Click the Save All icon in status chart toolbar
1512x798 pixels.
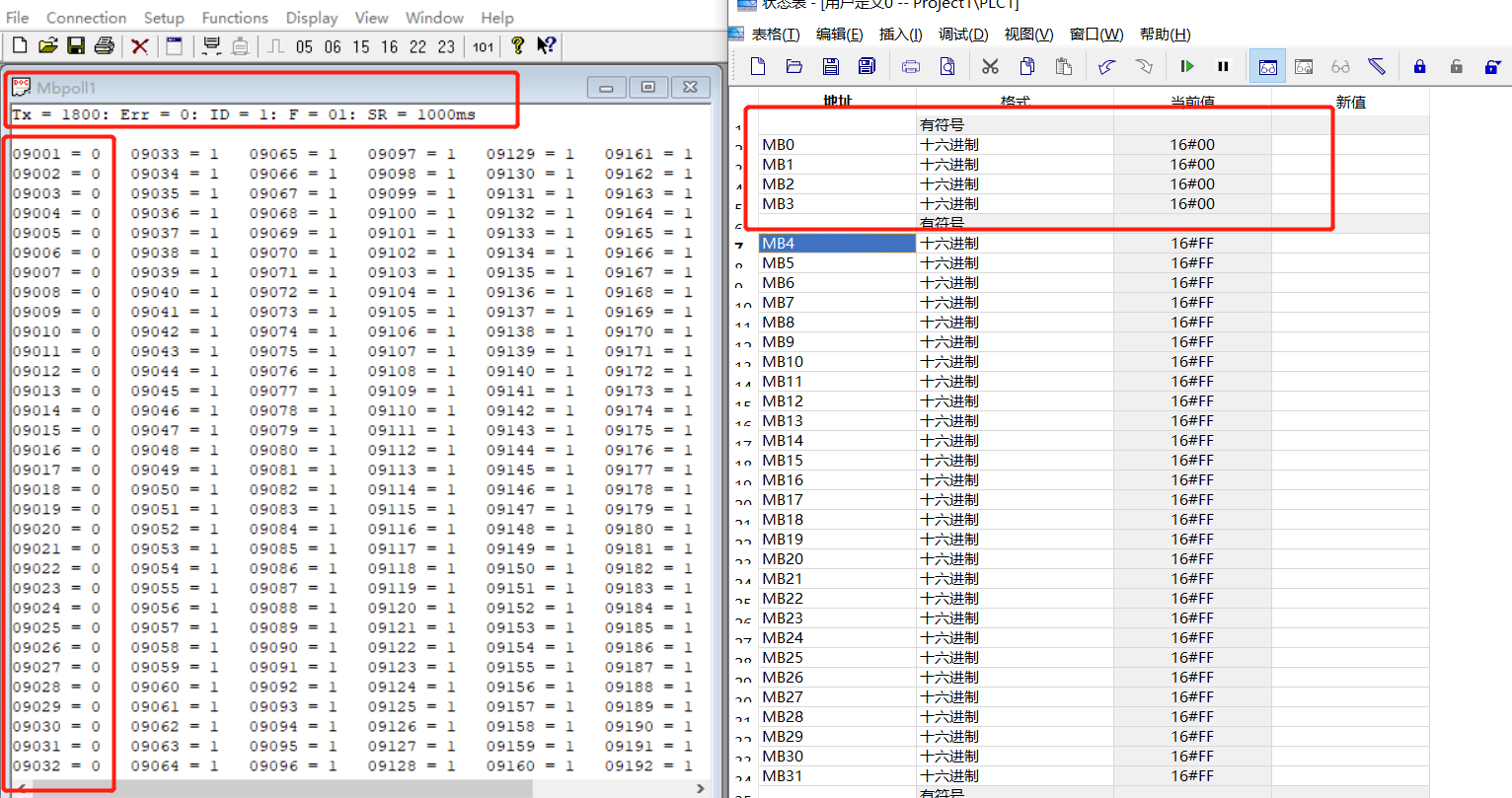click(x=867, y=66)
